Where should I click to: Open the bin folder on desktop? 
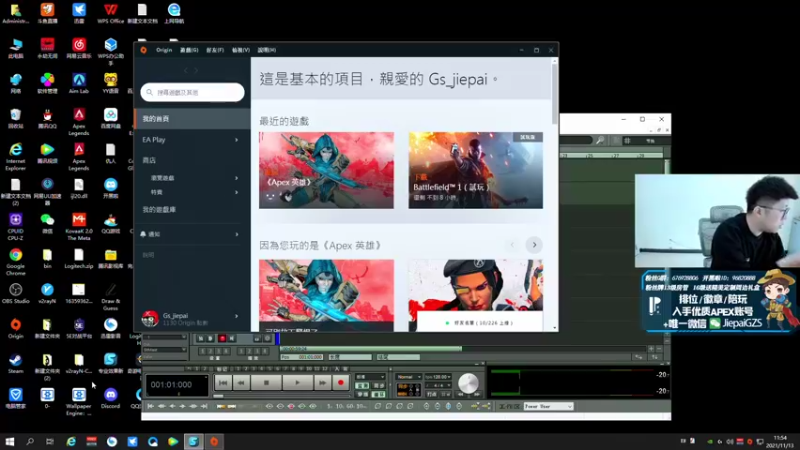[47, 259]
